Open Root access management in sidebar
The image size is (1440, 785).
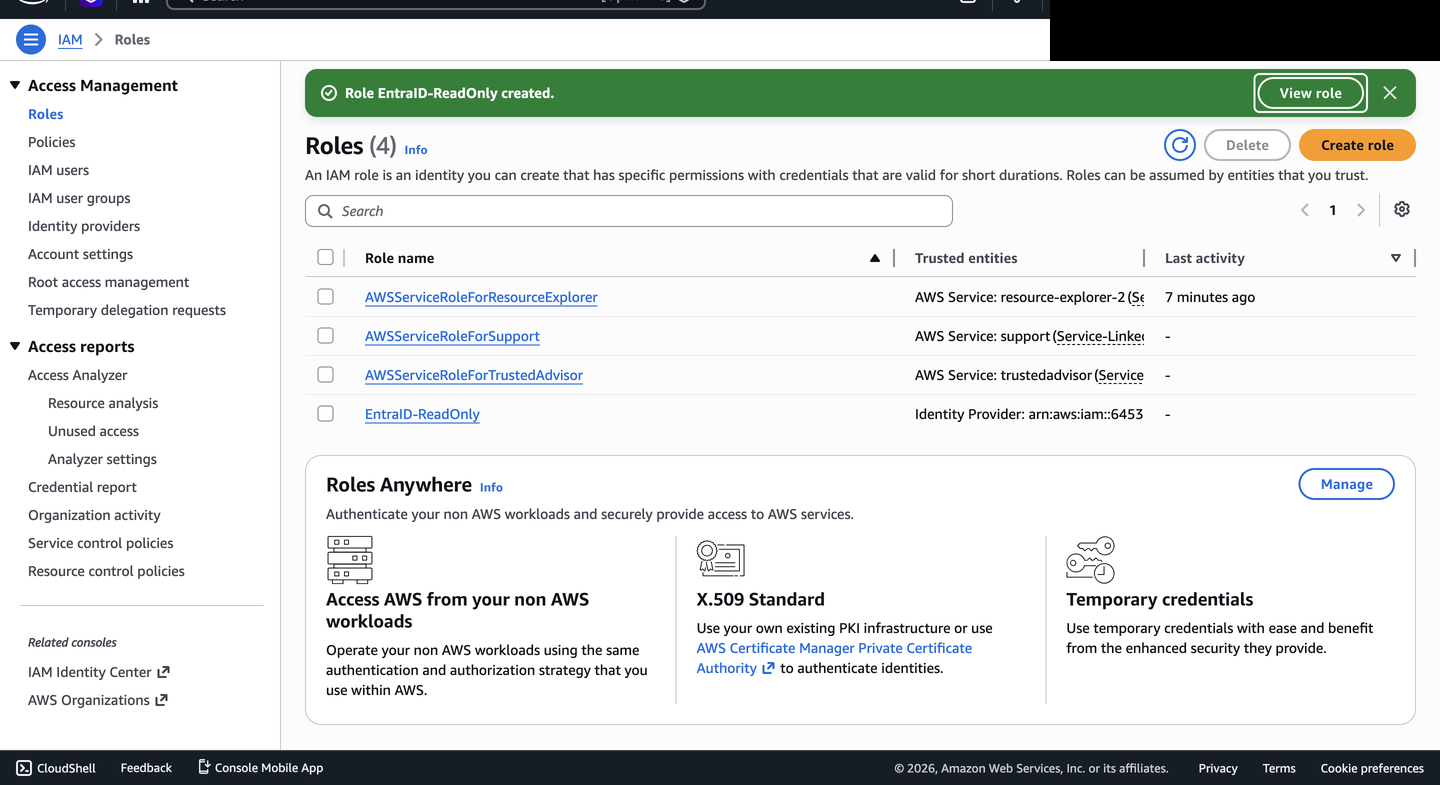pyautogui.click(x=108, y=282)
